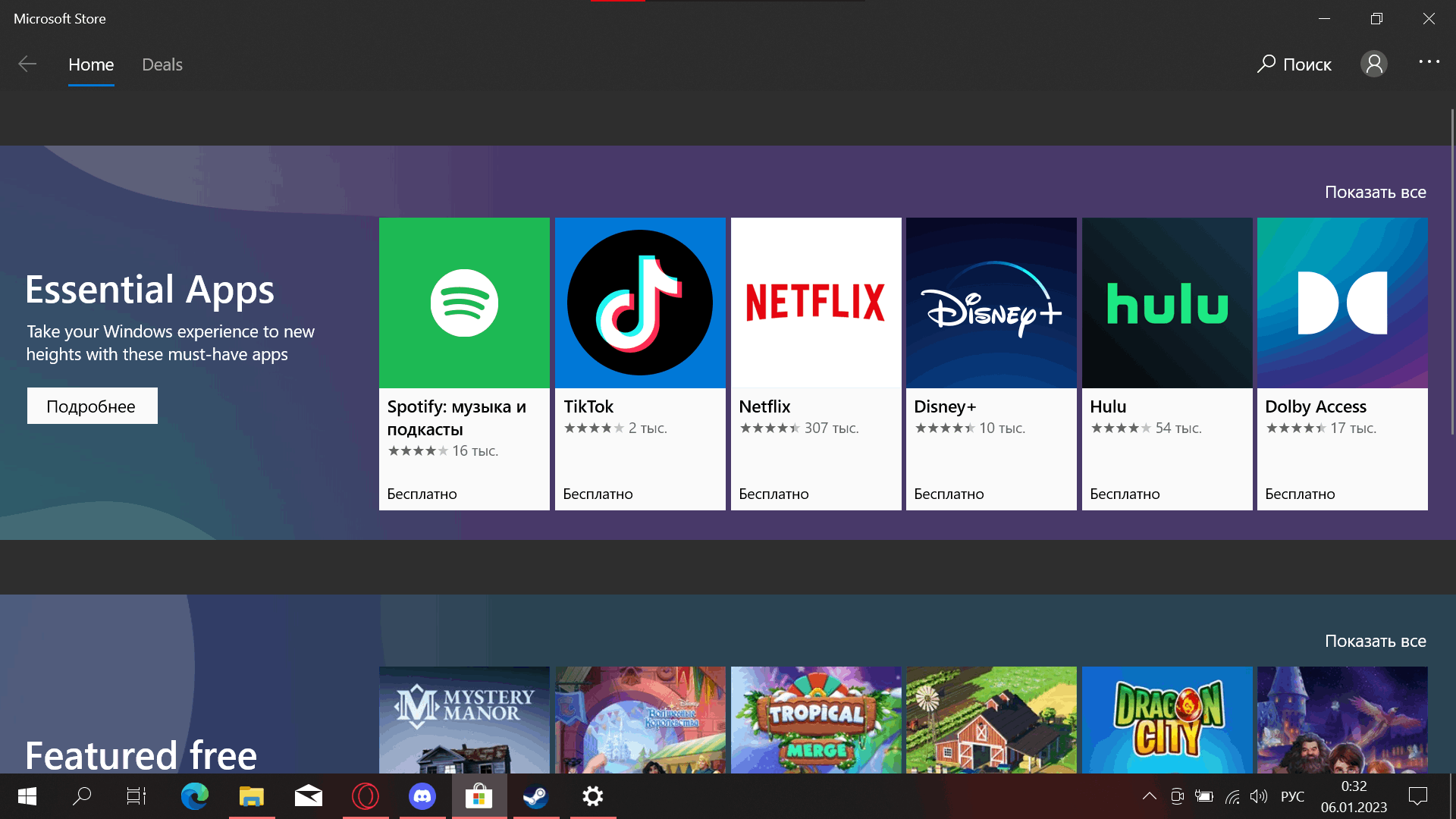Open Opera browser from the taskbar
Image resolution: width=1456 pixels, height=819 pixels.
click(366, 796)
